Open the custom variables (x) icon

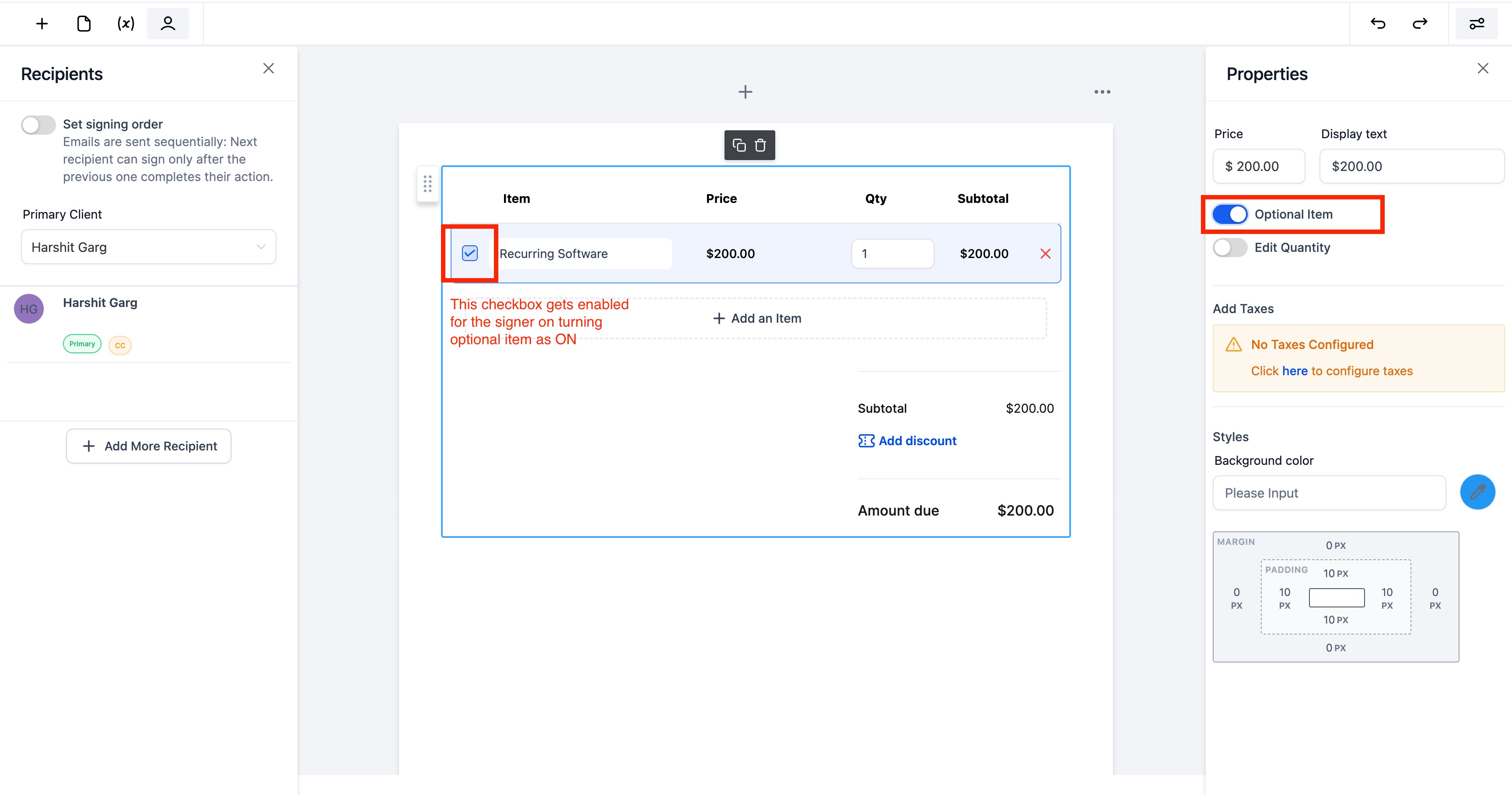pos(126,24)
